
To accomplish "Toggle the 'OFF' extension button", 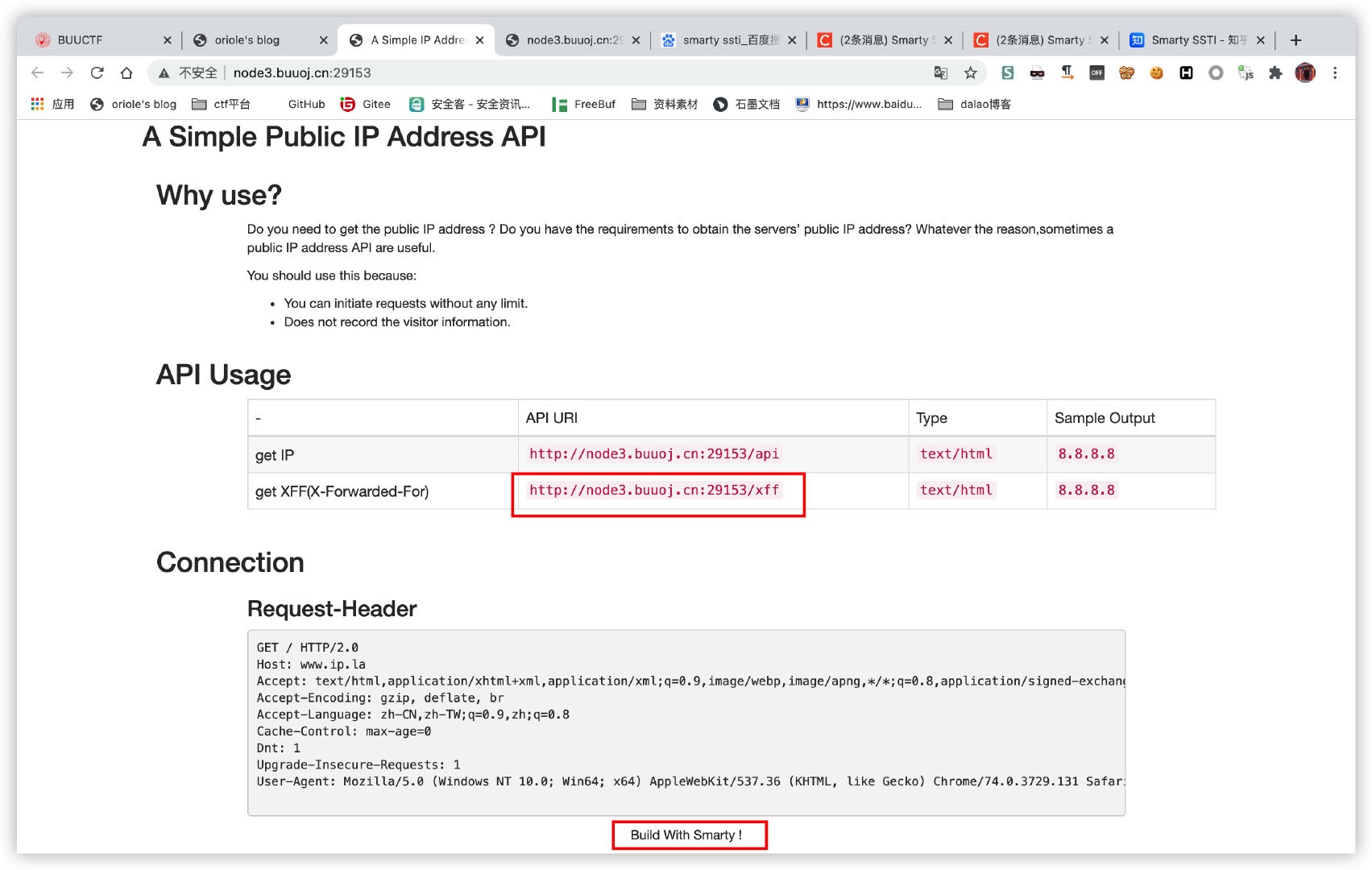I will pos(1096,73).
